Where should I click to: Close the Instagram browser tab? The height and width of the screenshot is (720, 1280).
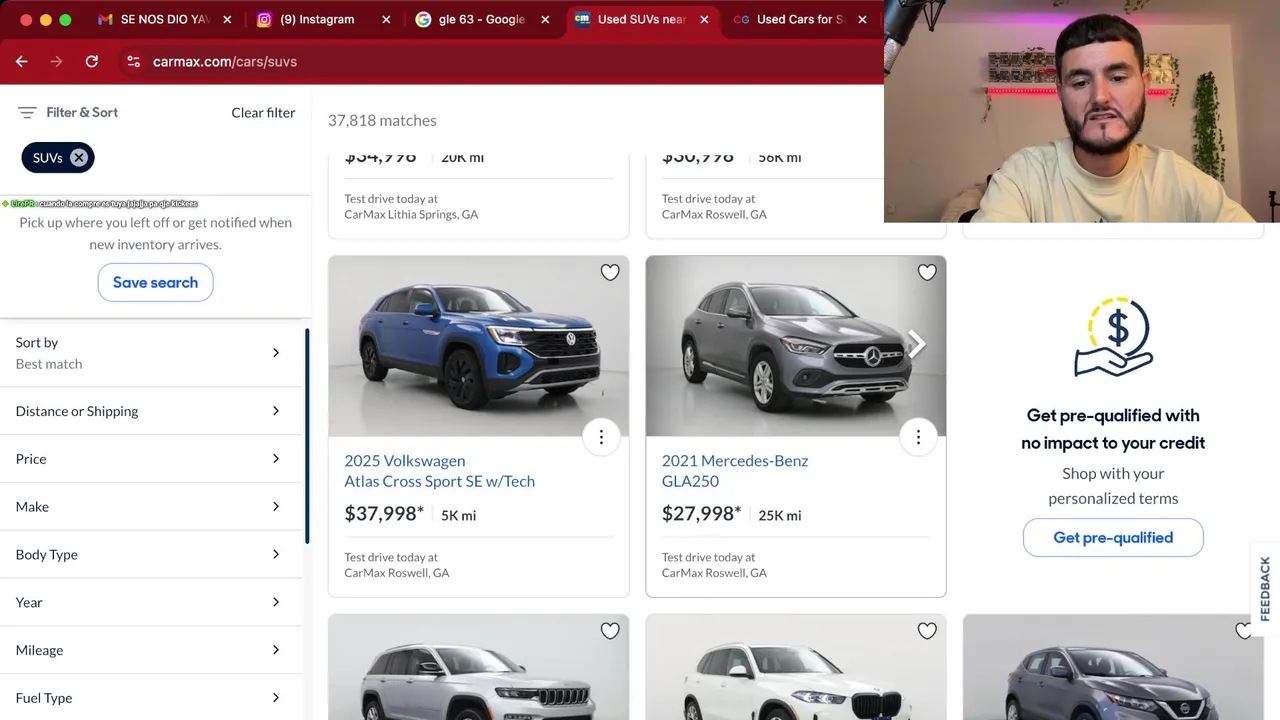coord(386,19)
